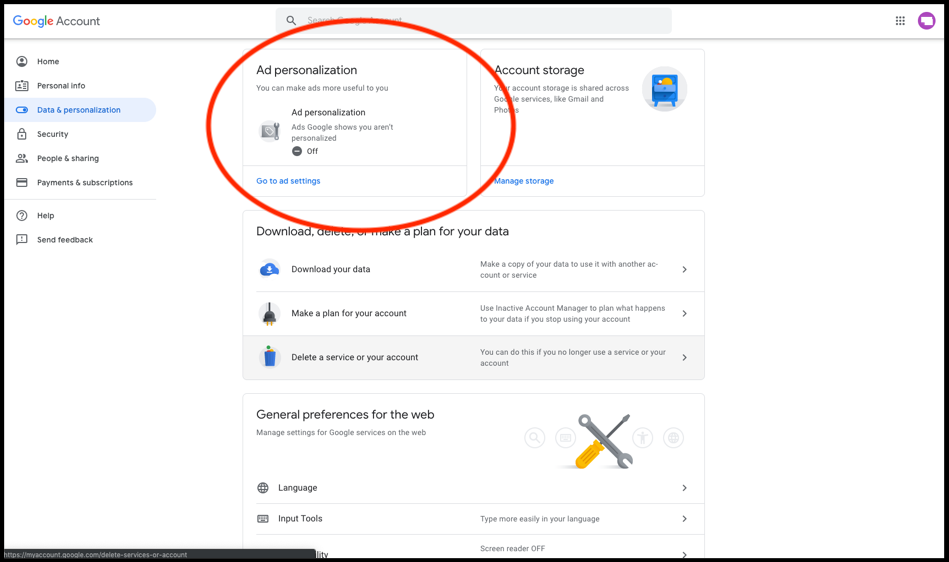
Task: Click the Input Tools keyboard icon
Action: [263, 518]
